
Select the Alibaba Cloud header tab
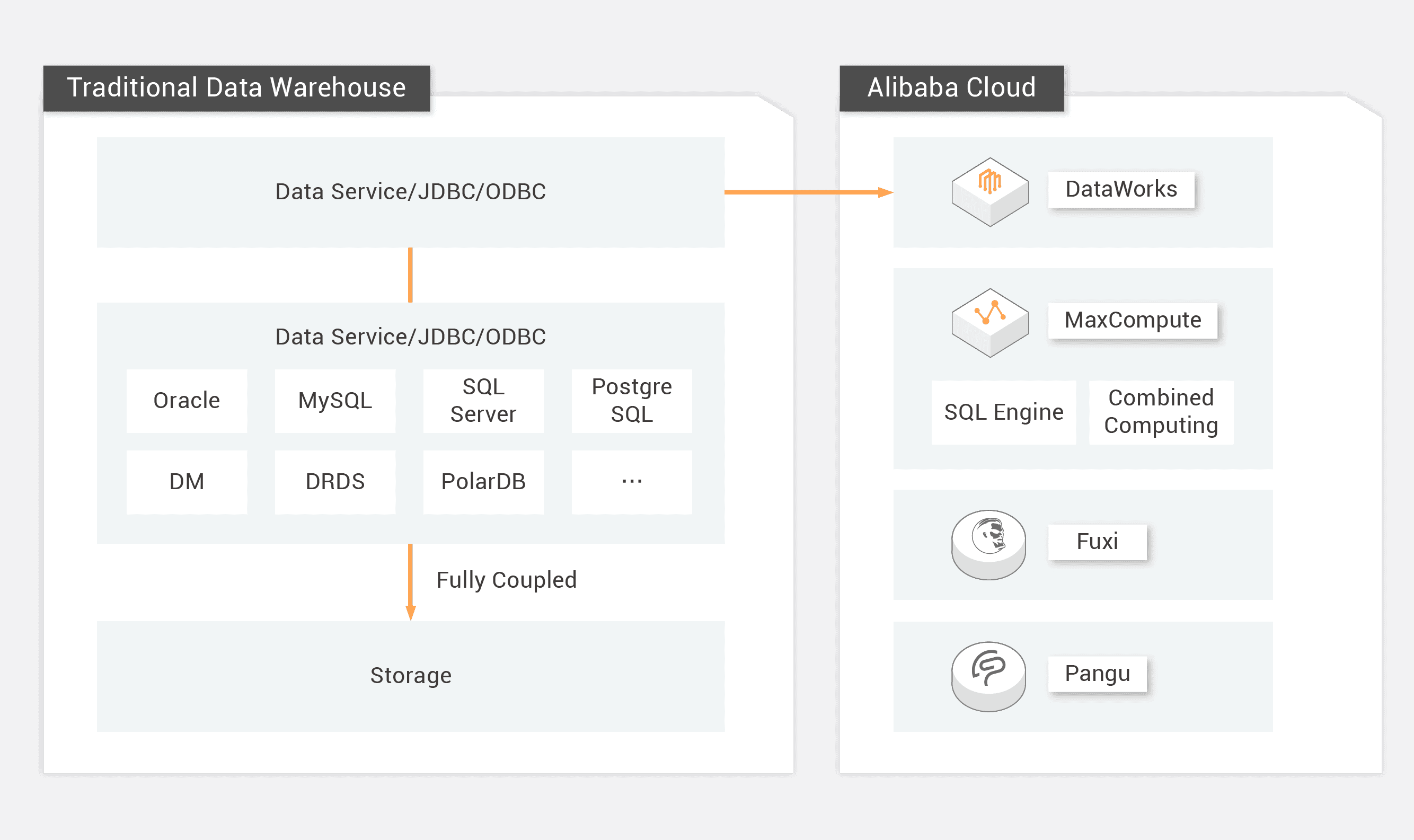(951, 88)
